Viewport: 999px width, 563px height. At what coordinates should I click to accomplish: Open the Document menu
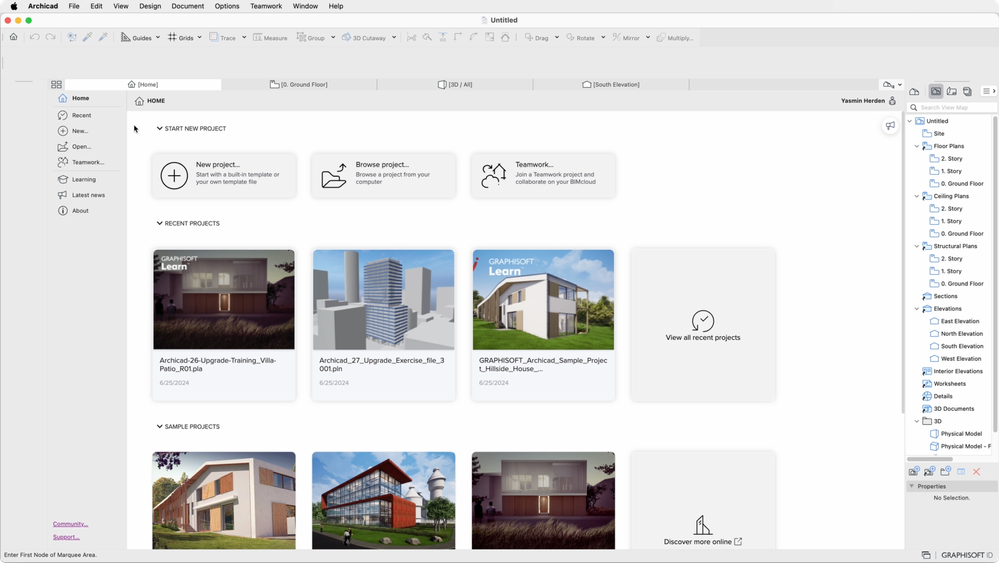187,6
